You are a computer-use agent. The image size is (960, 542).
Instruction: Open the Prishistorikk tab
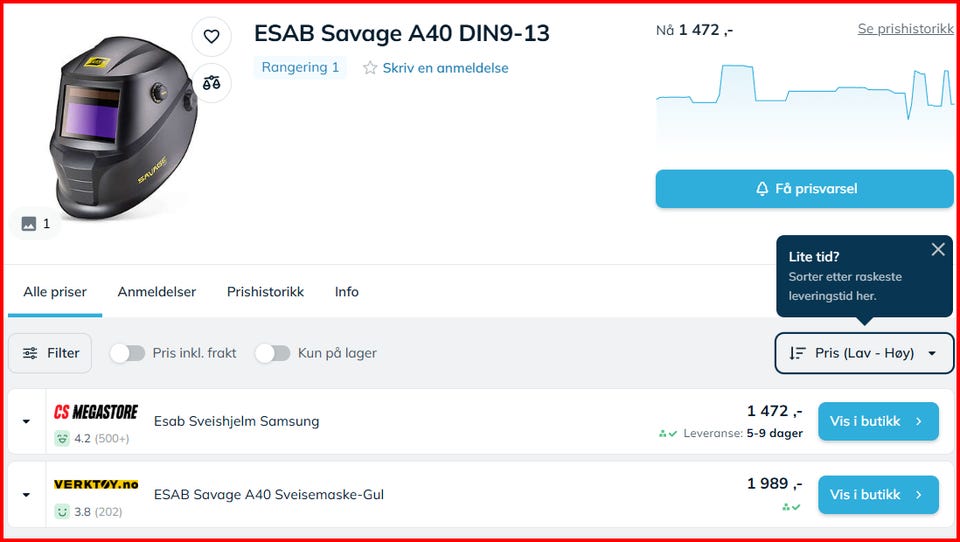click(x=265, y=292)
